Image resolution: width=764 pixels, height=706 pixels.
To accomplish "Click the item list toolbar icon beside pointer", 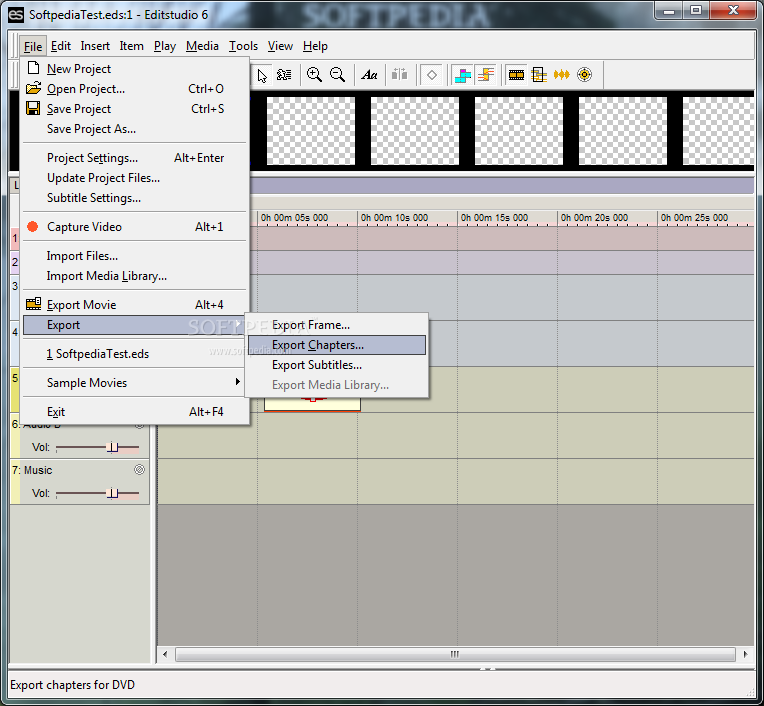I will pyautogui.click(x=284, y=75).
